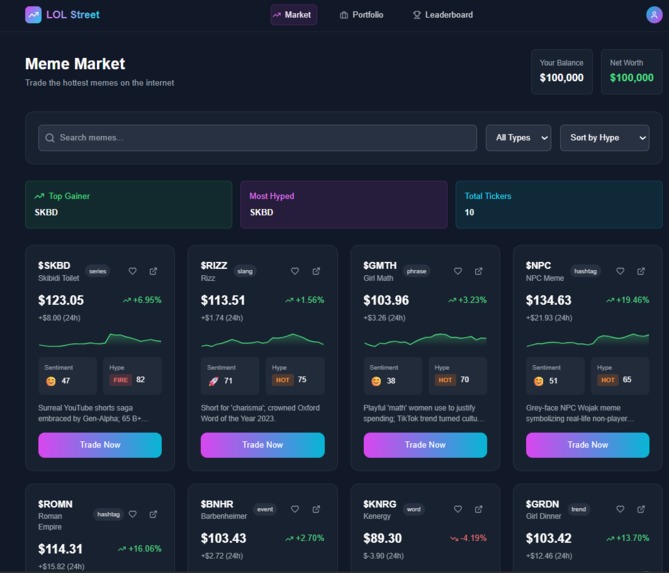Screen dimensions: 669x573
Task: Click the LOL Street logo icon
Action: (x=33, y=15)
